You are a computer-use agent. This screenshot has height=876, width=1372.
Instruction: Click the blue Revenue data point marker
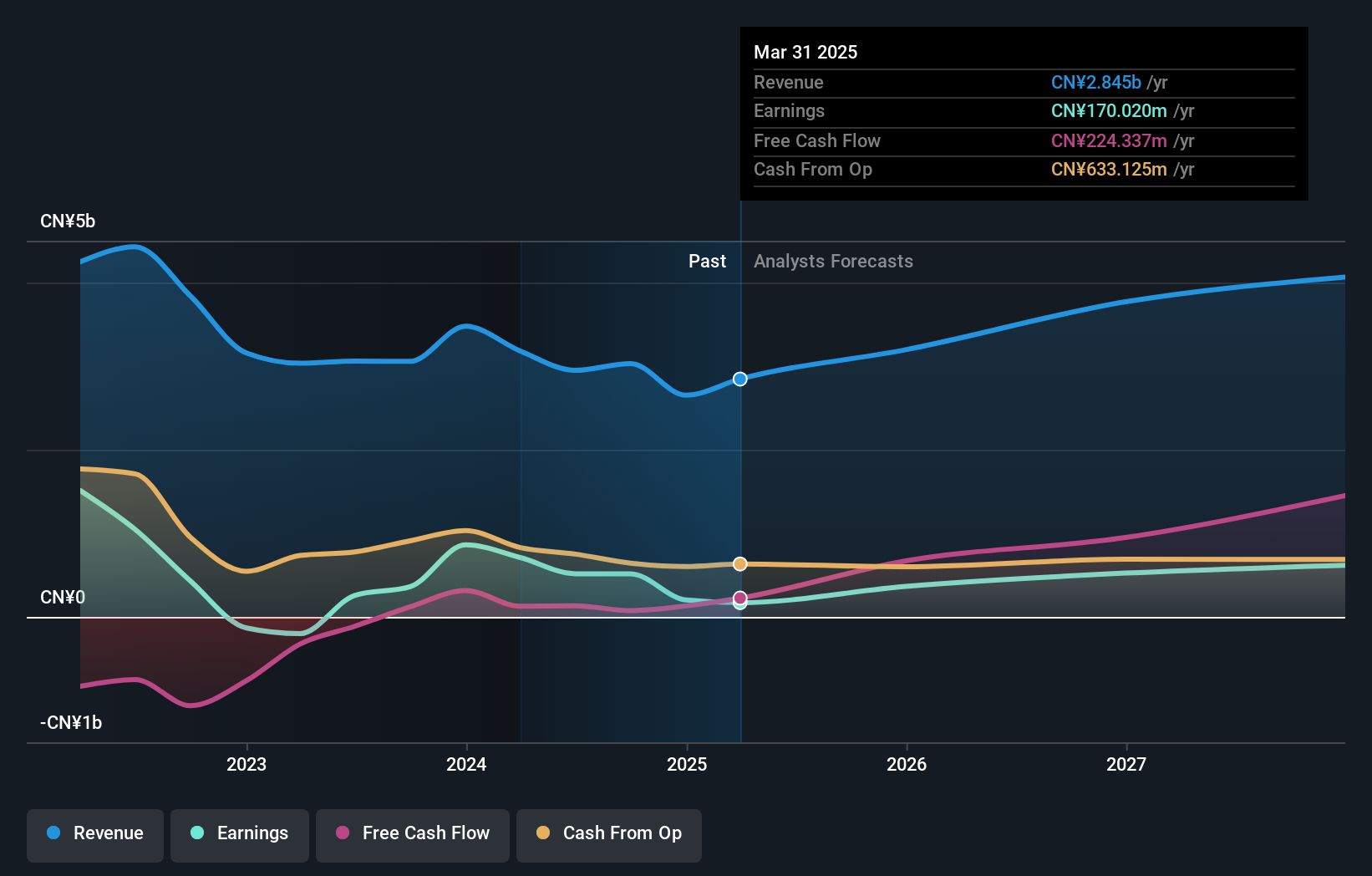(740, 379)
